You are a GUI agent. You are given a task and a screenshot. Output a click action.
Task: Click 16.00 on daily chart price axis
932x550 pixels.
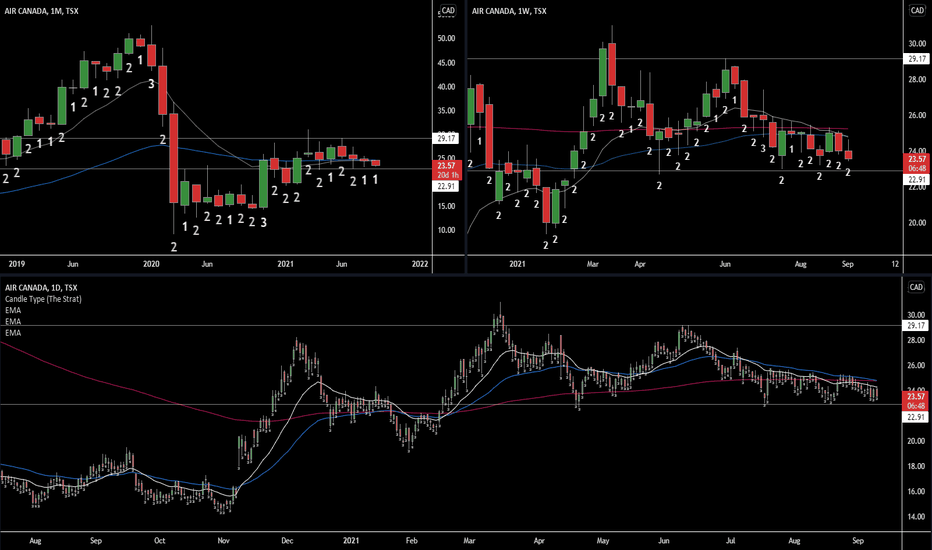916,492
